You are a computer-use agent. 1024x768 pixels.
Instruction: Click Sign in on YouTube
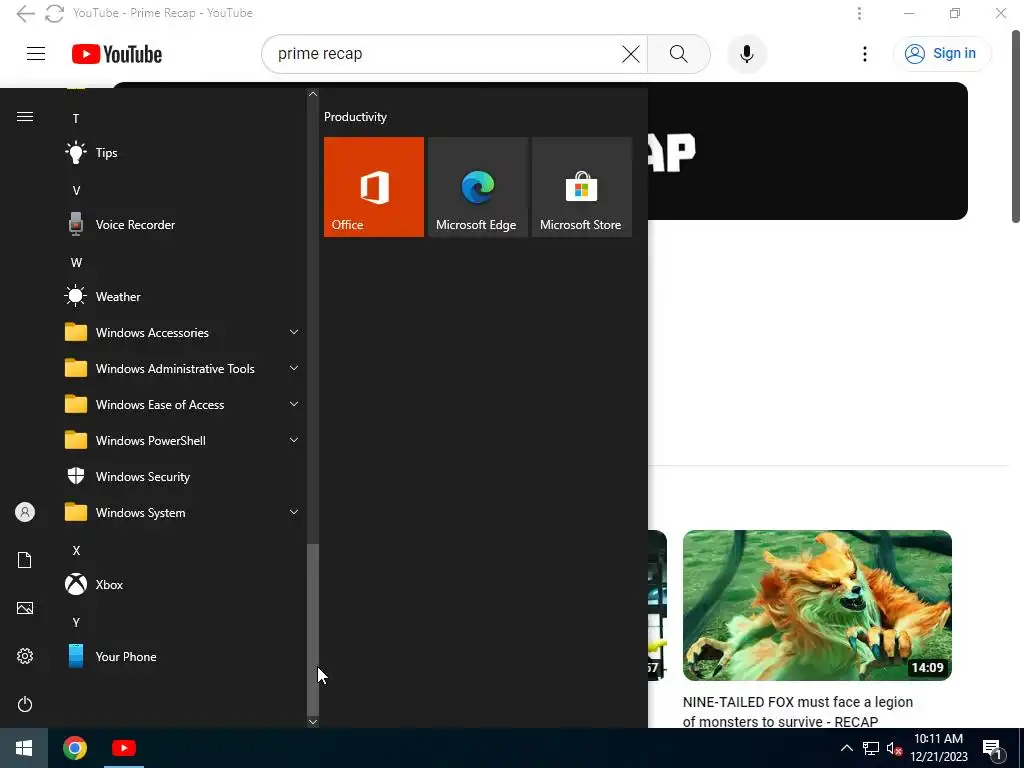pos(941,54)
